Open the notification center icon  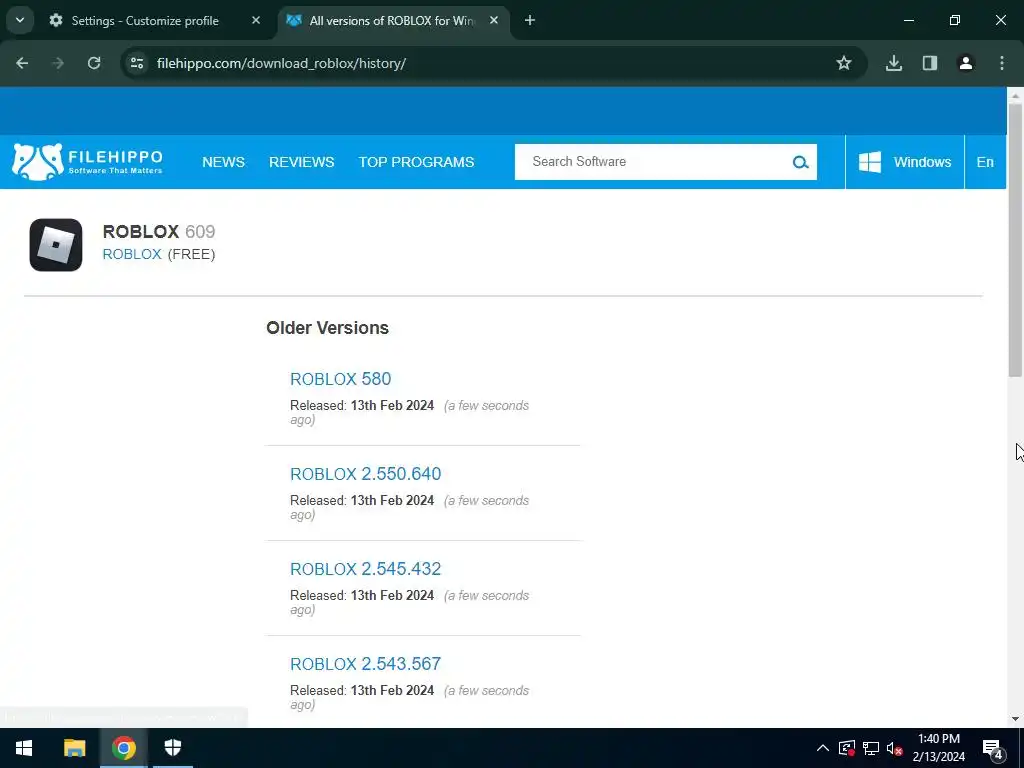pyautogui.click(x=993, y=749)
